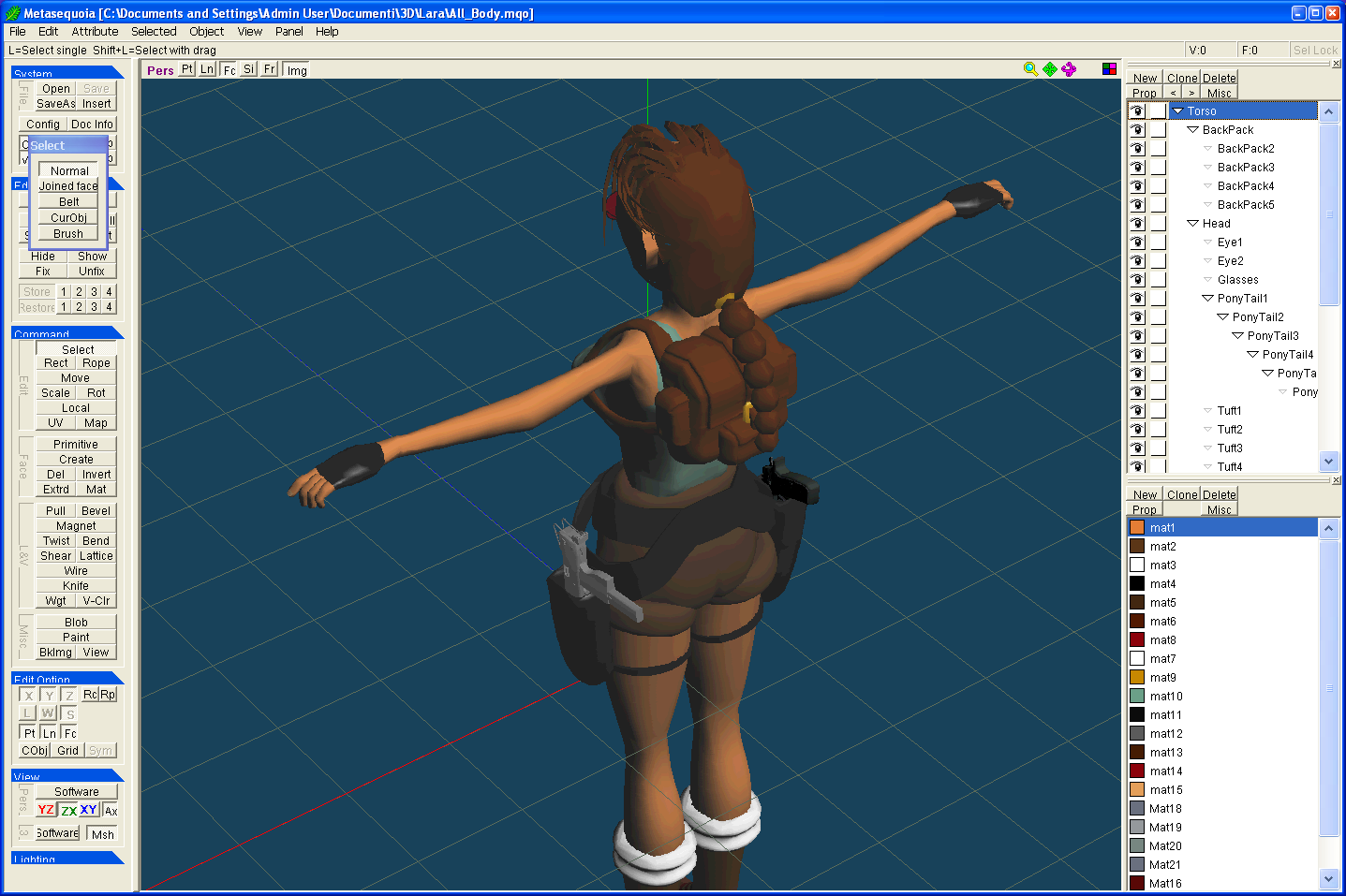Image resolution: width=1346 pixels, height=896 pixels.
Task: Hide the Torso object via eye icon
Action: (1137, 111)
